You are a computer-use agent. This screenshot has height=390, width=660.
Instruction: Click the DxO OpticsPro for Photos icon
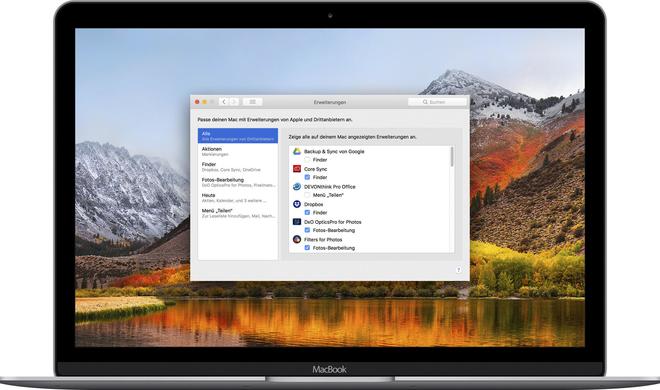point(297,222)
